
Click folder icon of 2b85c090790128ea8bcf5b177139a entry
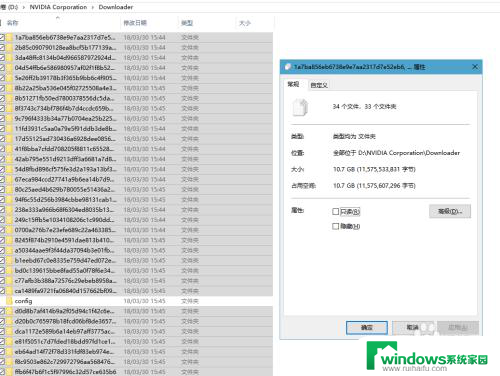[x=10, y=48]
